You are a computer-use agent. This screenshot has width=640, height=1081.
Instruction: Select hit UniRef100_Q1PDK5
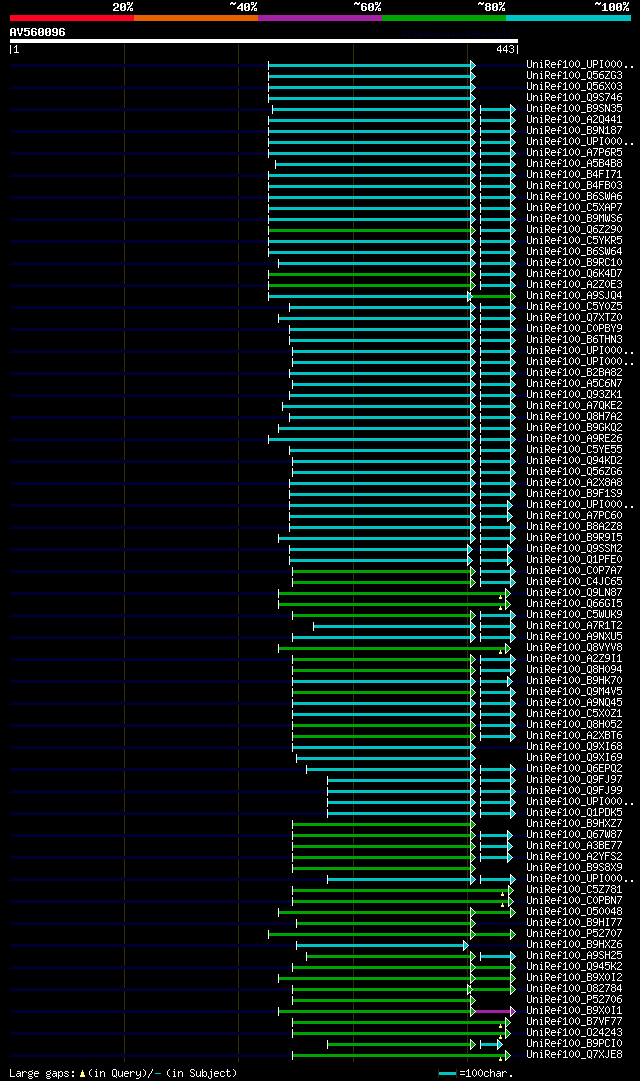coord(574,814)
